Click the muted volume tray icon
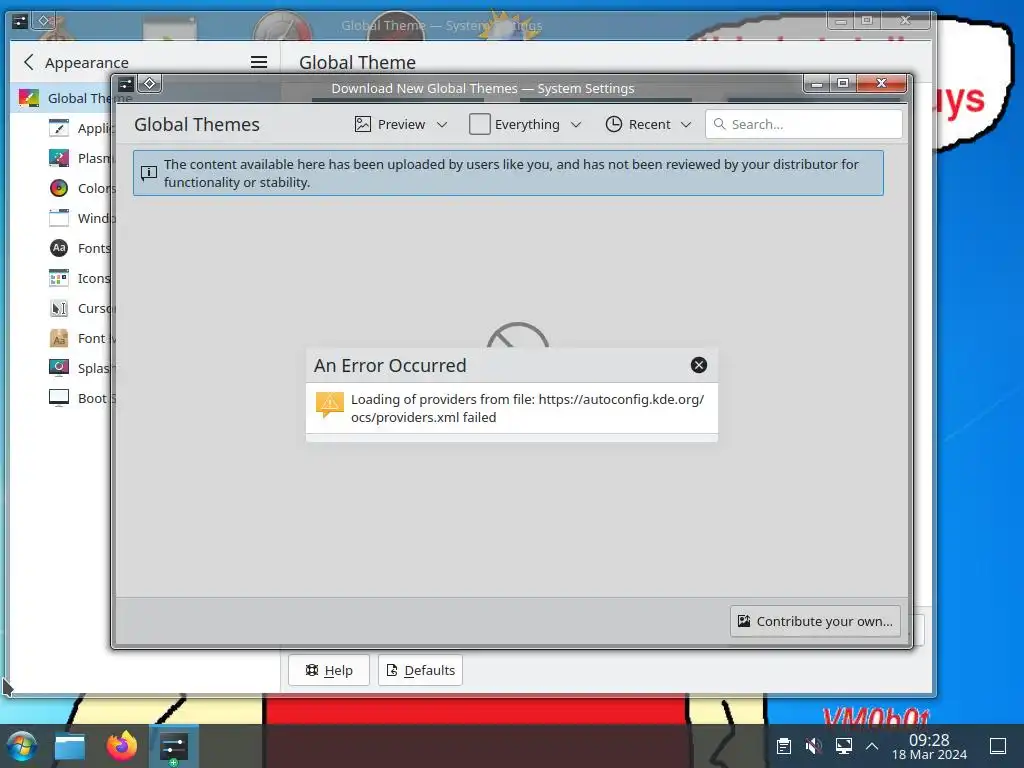Screen dimensions: 1024x768 coord(814,746)
